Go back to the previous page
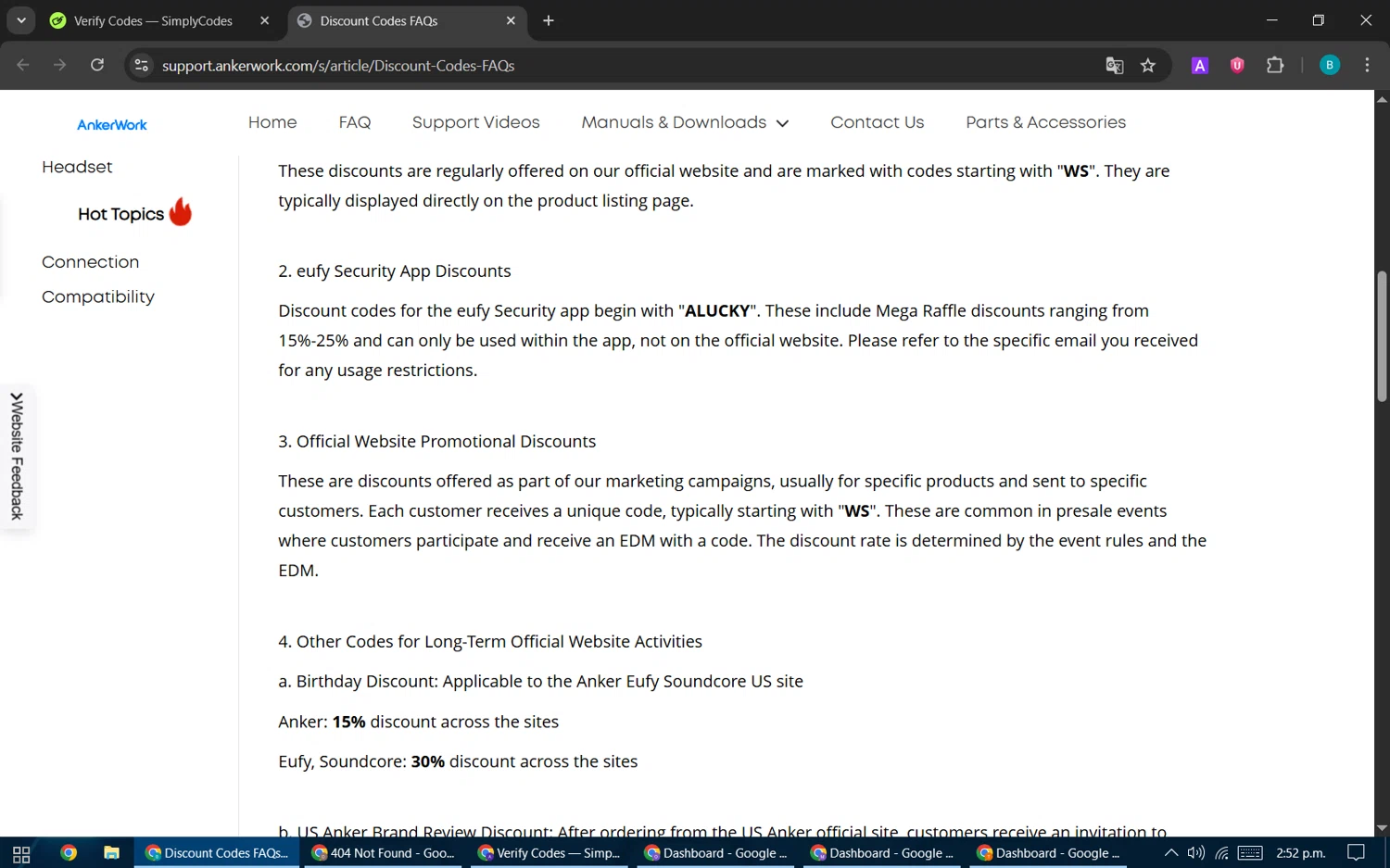Viewport: 1390px width, 868px height. coord(23,65)
